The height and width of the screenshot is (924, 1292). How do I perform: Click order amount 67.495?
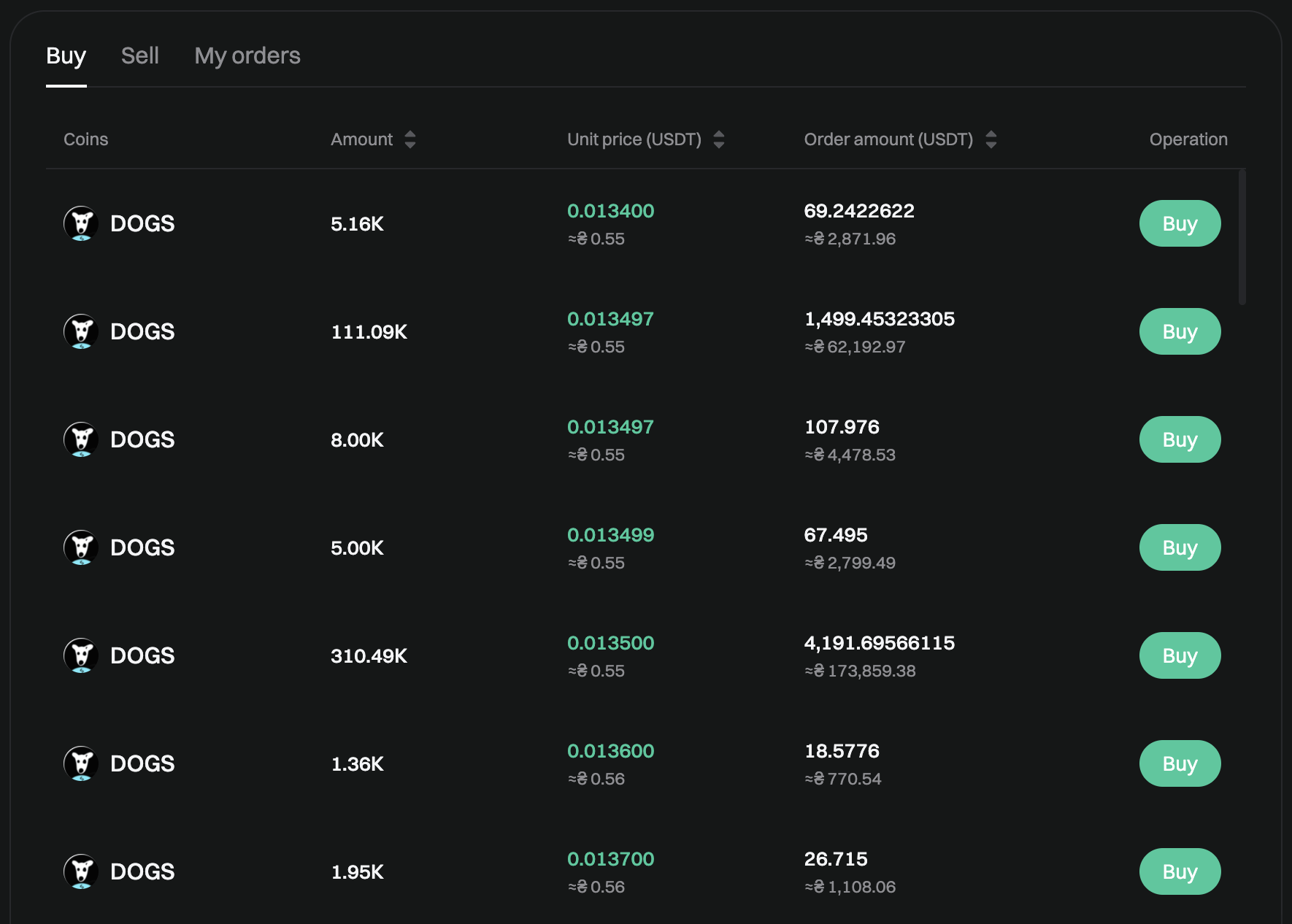point(836,535)
